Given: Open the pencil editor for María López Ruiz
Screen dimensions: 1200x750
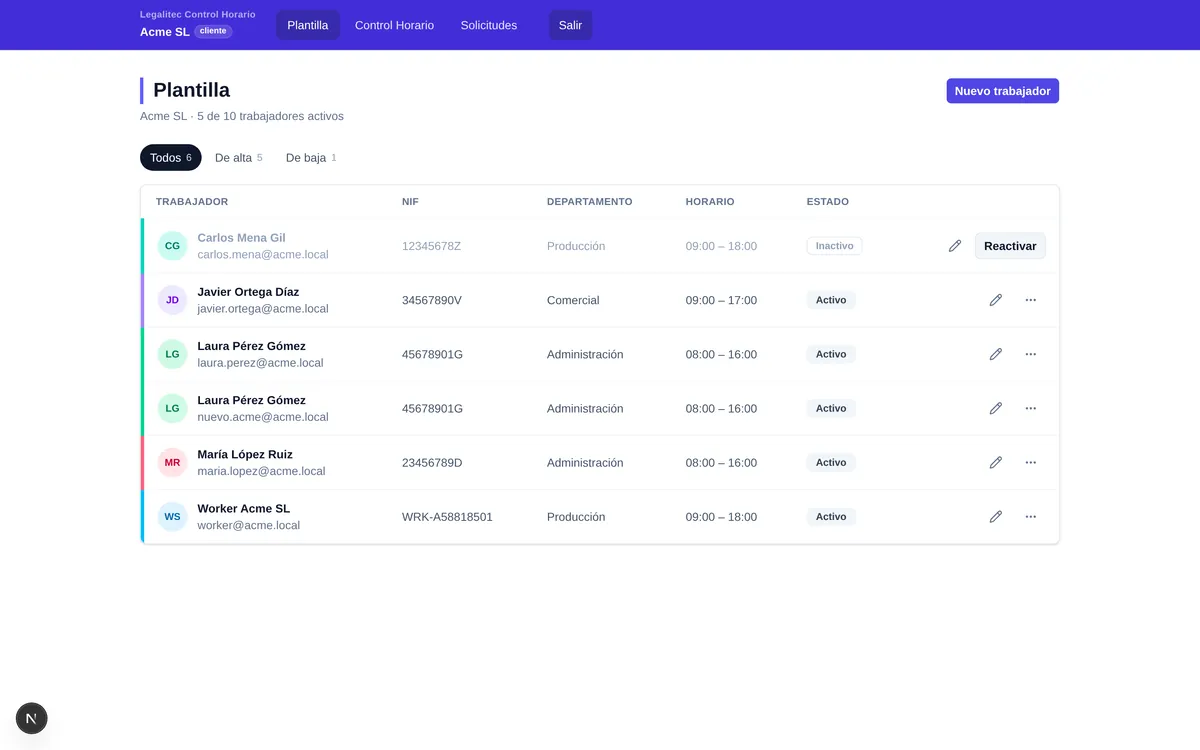Looking at the screenshot, I should tap(996, 462).
